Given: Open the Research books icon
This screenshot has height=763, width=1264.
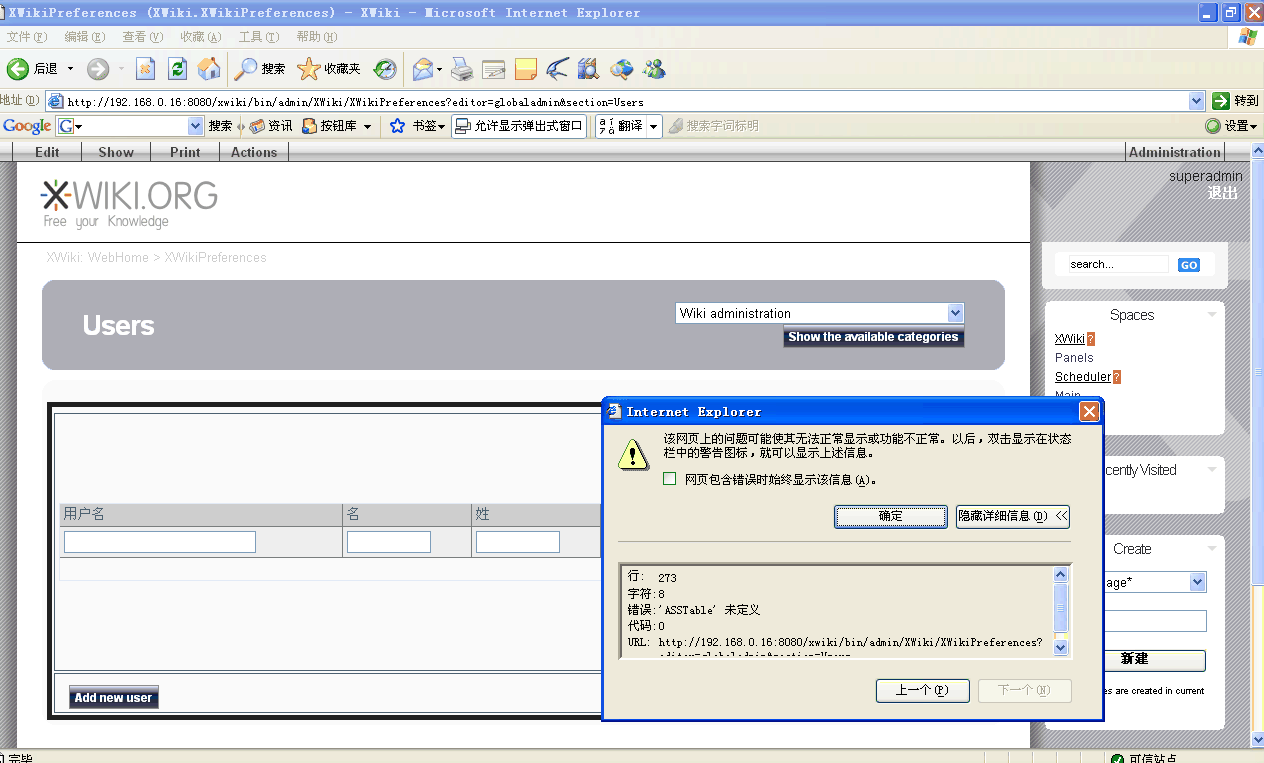Looking at the screenshot, I should click(x=588, y=69).
